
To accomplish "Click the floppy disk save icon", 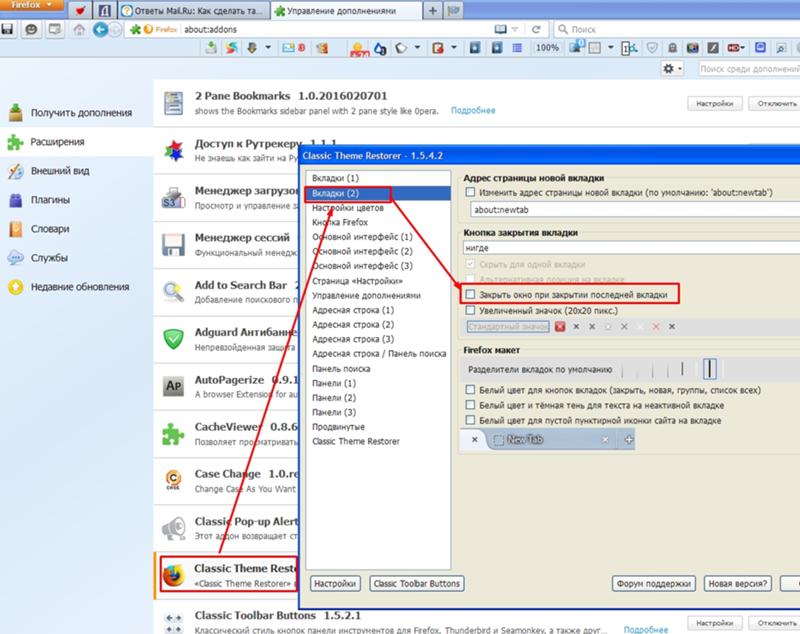I will 8,30.
